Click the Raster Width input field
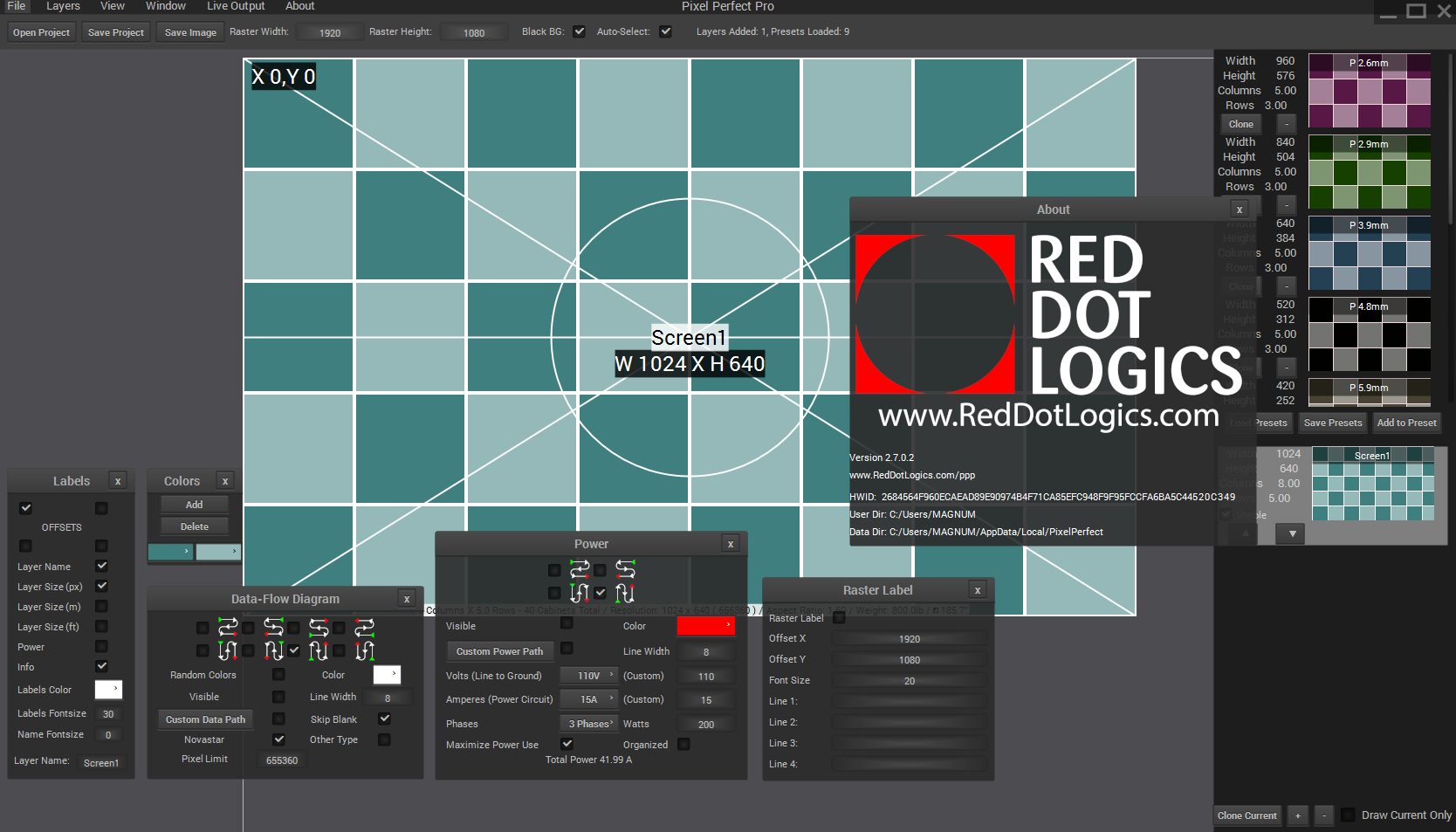 pos(330,32)
